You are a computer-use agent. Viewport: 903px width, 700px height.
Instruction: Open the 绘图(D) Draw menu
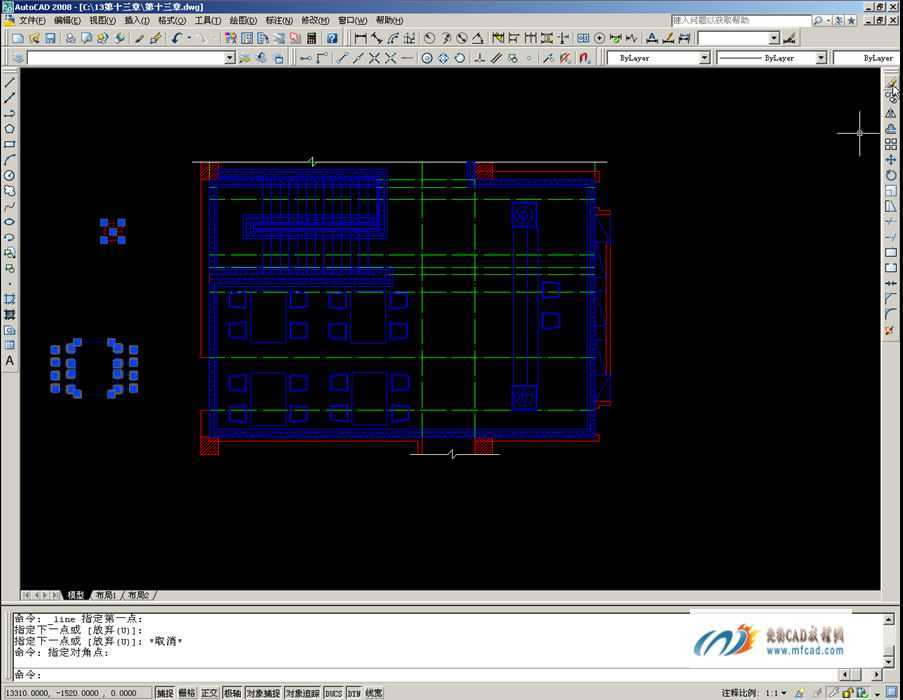tap(243, 21)
